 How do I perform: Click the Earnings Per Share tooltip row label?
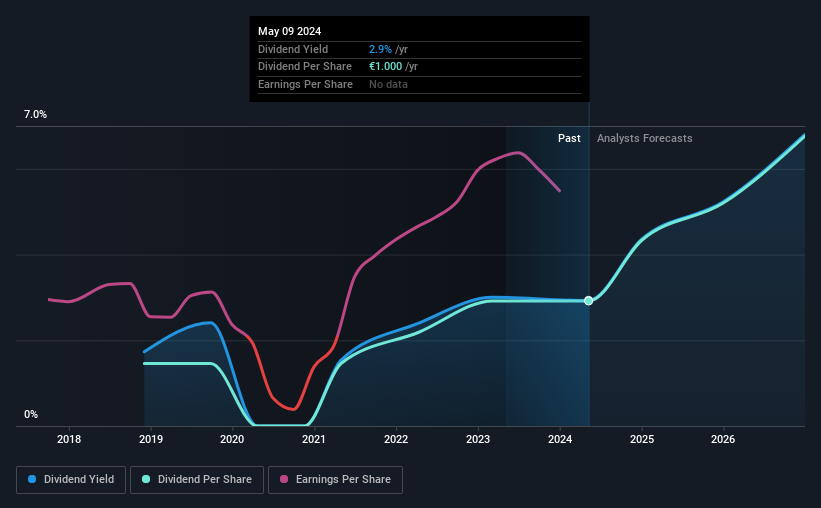305,84
